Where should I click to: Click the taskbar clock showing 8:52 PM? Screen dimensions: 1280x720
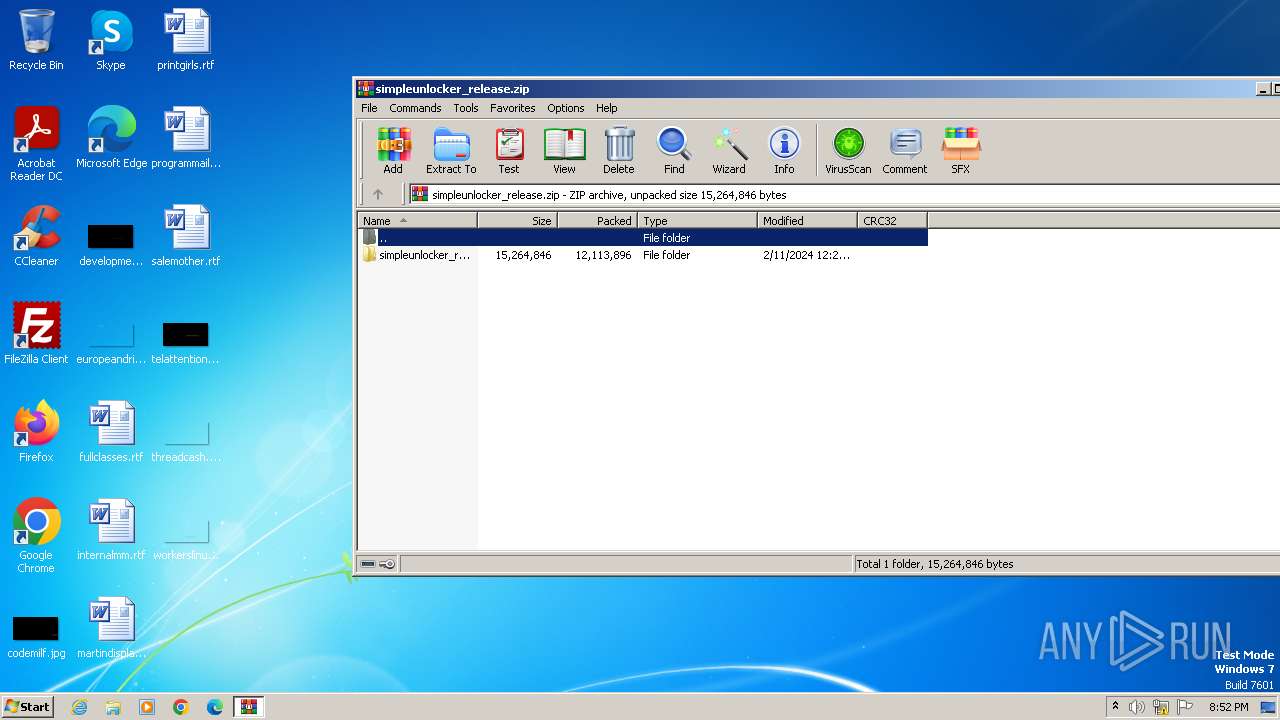pyautogui.click(x=1228, y=707)
